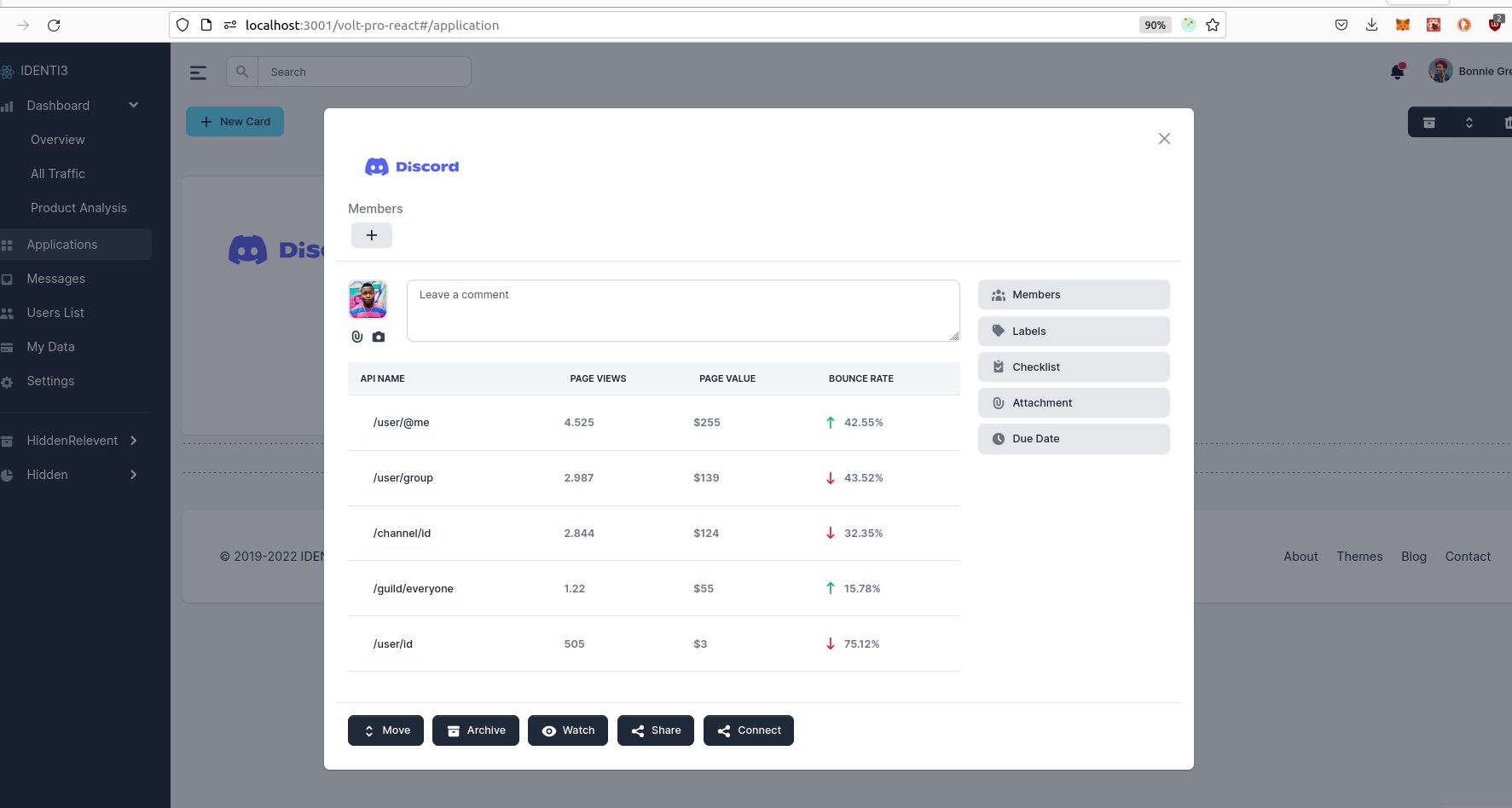The image size is (1512, 808).
Task: Open the Contact footer link
Action: click(x=1468, y=557)
